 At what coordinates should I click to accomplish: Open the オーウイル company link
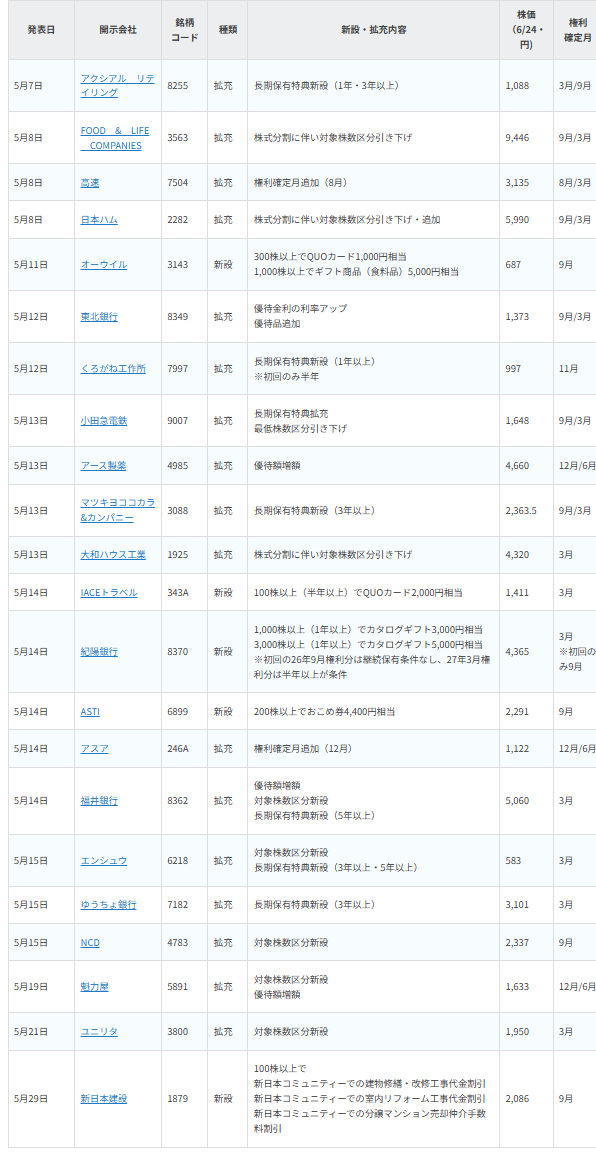tap(103, 264)
